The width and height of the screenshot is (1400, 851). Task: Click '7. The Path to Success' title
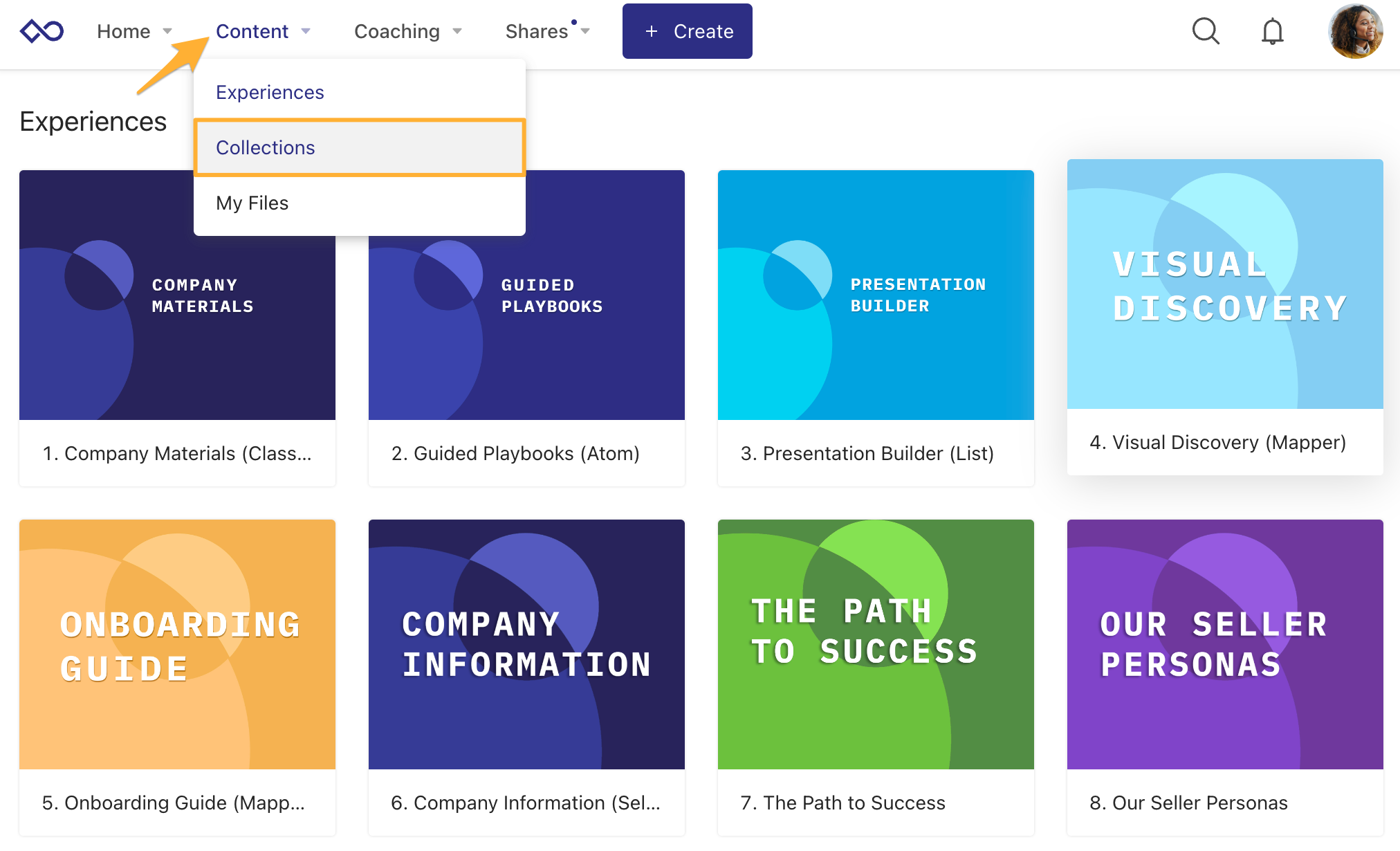tap(842, 803)
